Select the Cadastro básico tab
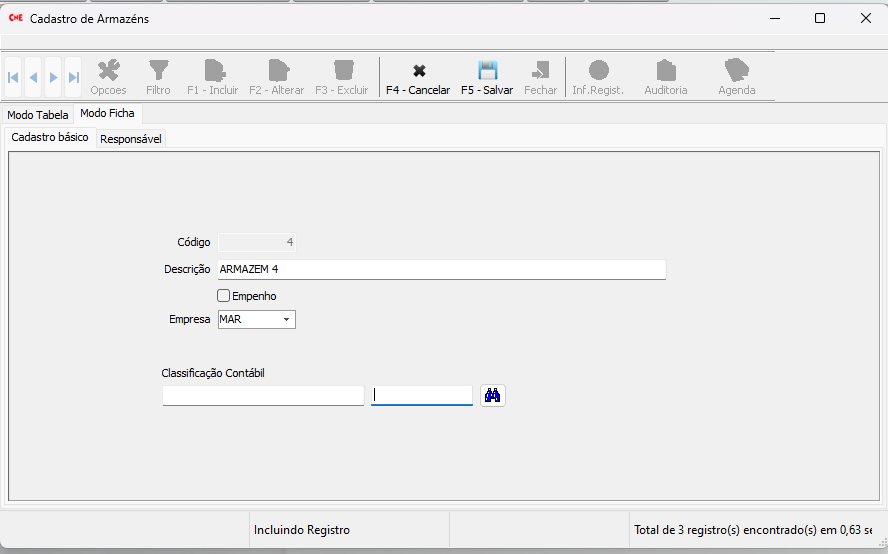Screen dimensions: 888x554 click(50, 137)
